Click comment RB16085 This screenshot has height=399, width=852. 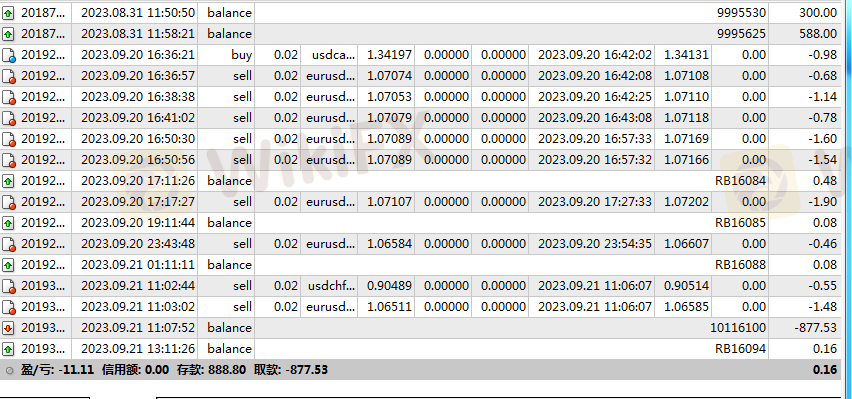point(740,223)
